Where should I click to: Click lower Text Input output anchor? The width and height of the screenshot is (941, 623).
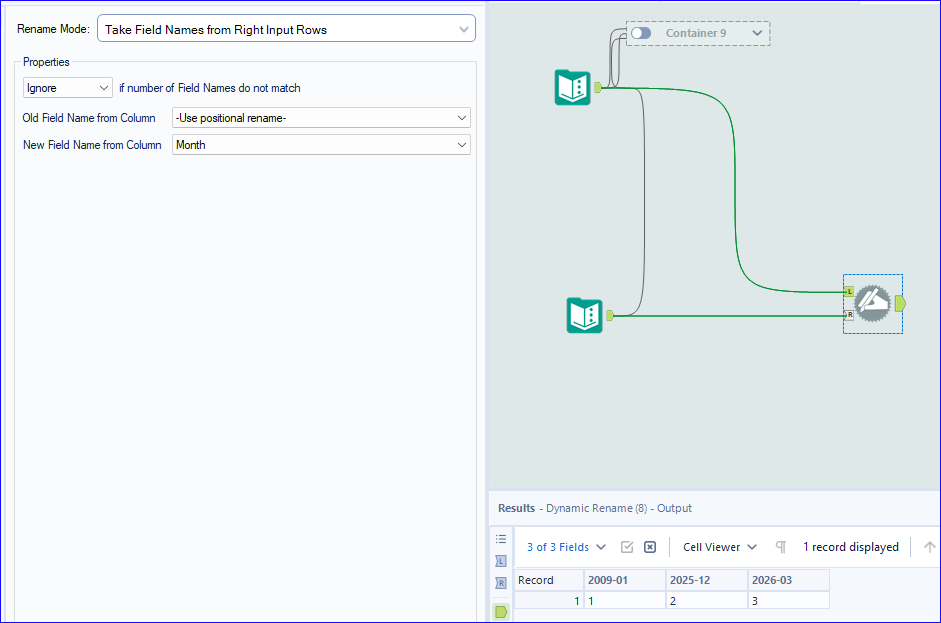[x=610, y=315]
